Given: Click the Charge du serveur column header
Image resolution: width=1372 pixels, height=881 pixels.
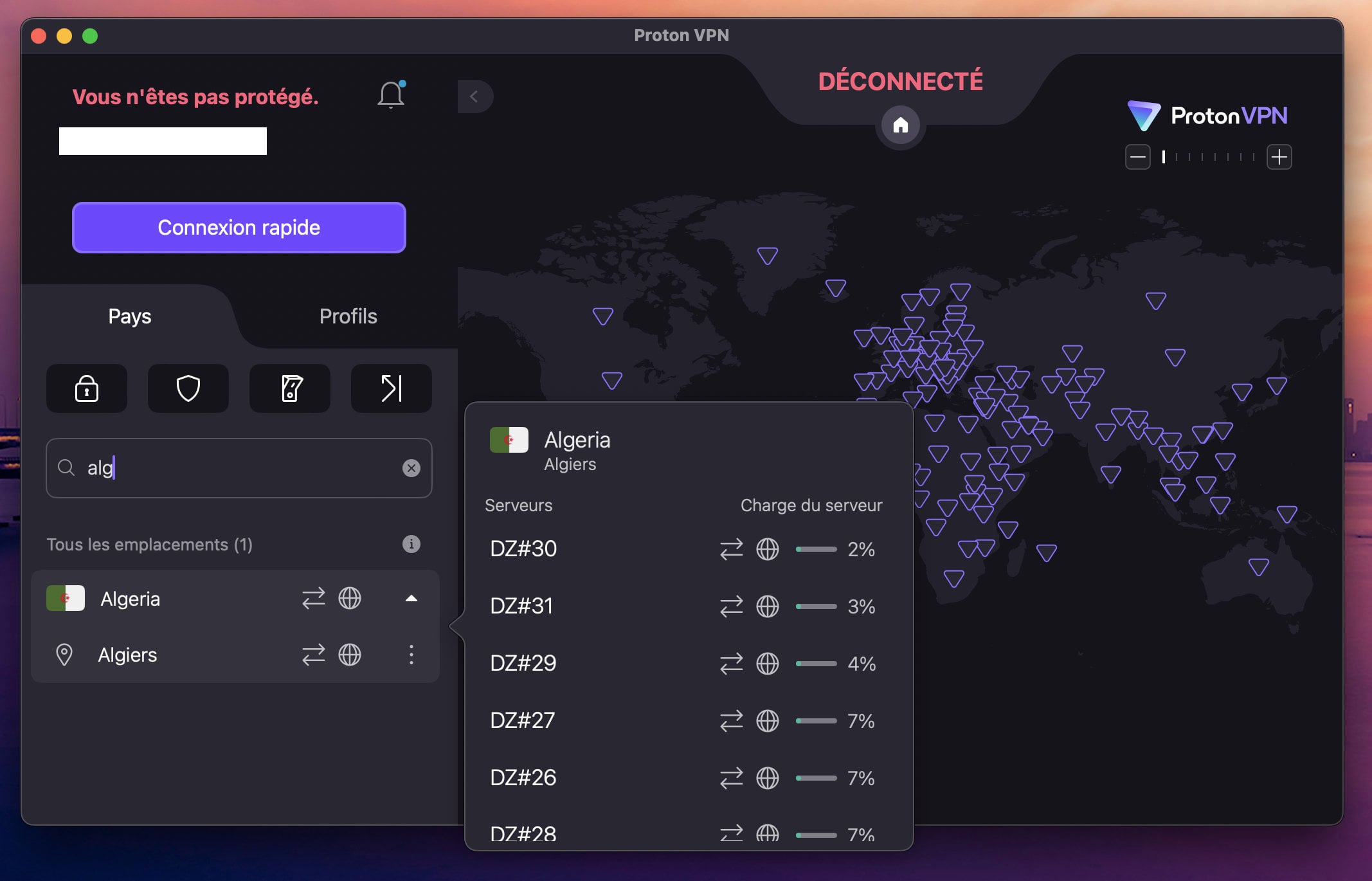Looking at the screenshot, I should [811, 505].
